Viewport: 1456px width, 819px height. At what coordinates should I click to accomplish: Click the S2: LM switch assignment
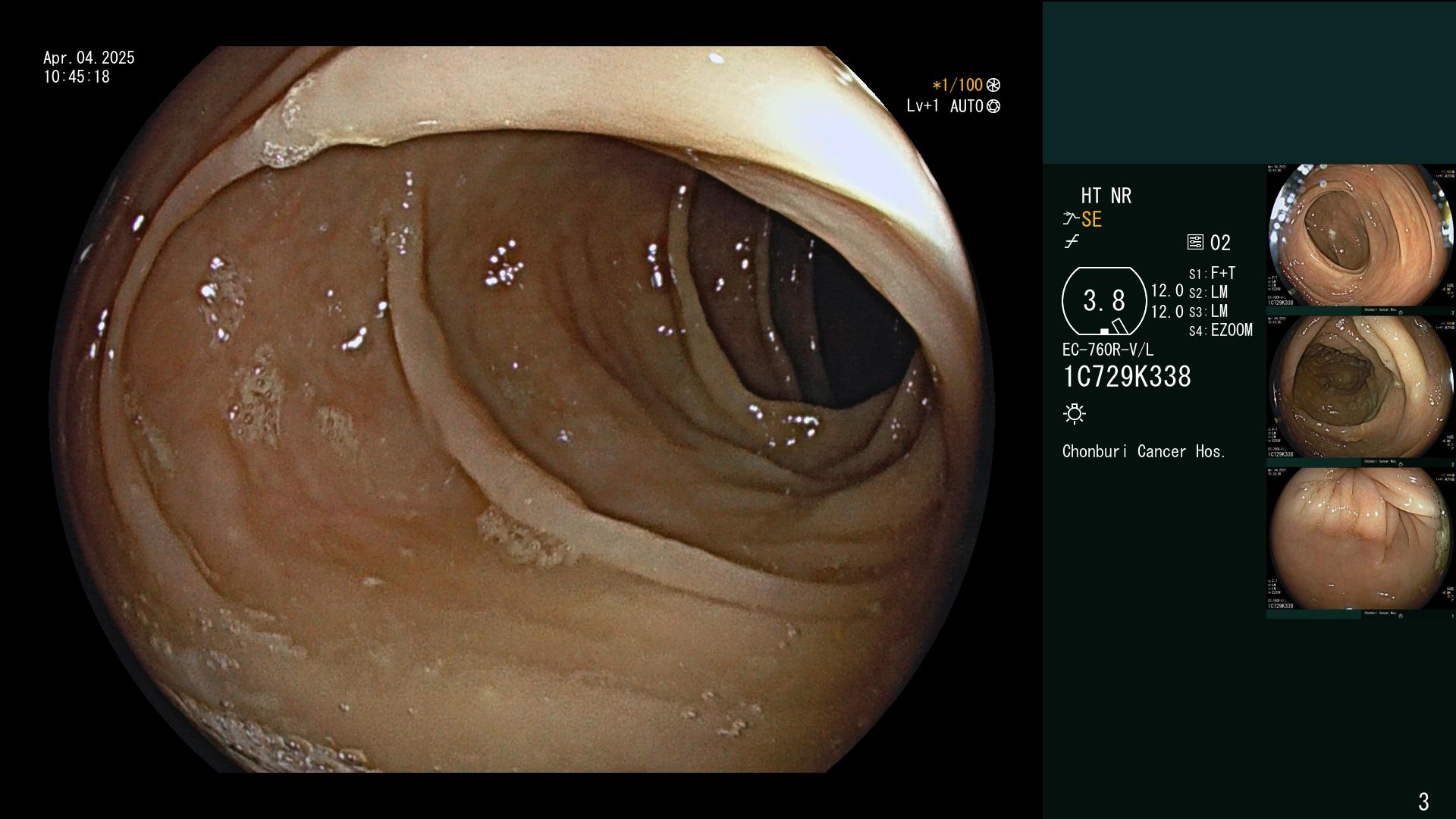coord(1209,292)
